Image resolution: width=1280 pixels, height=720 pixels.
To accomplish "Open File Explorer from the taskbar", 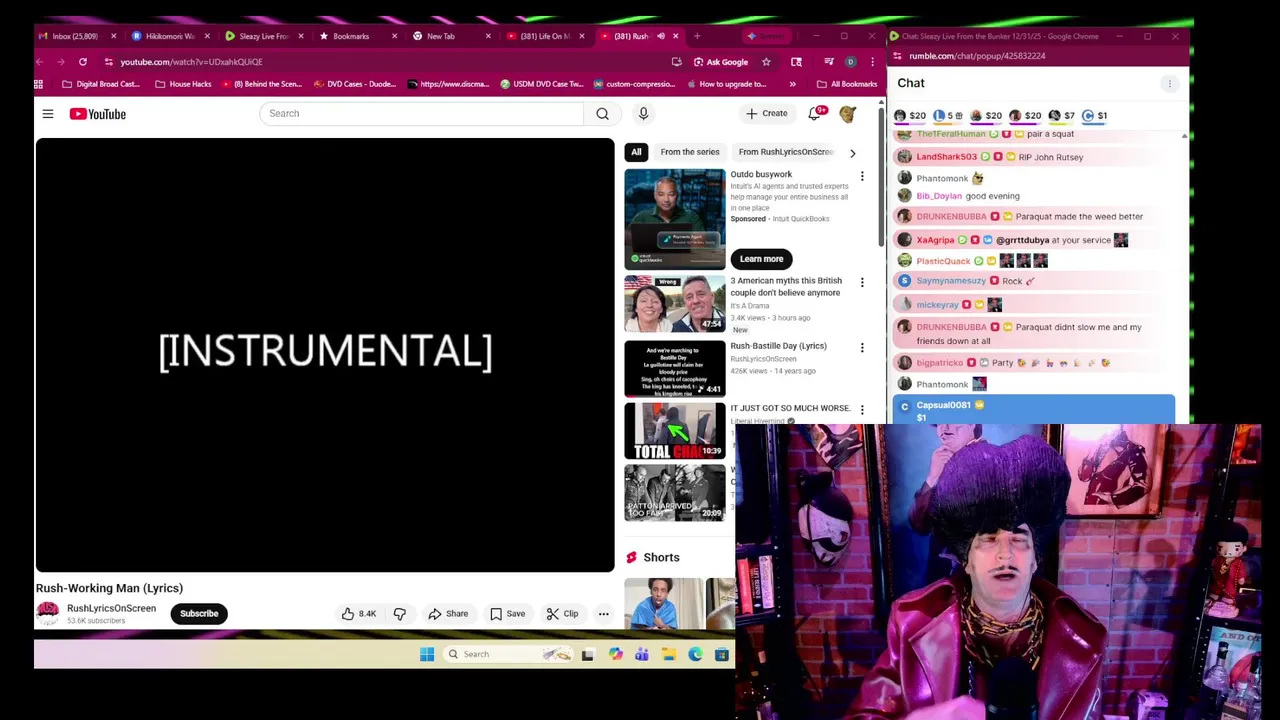I will pyautogui.click(x=668, y=654).
